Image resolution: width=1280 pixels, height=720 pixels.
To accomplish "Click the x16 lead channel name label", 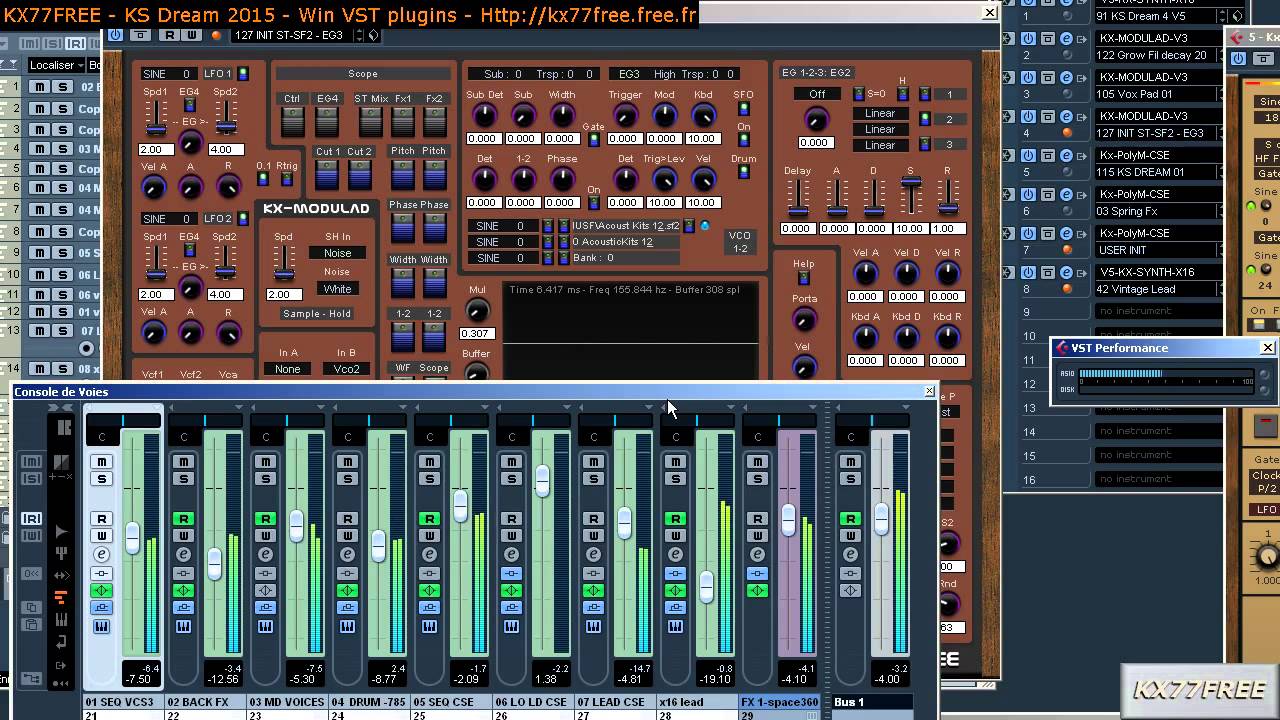I will pos(697,702).
